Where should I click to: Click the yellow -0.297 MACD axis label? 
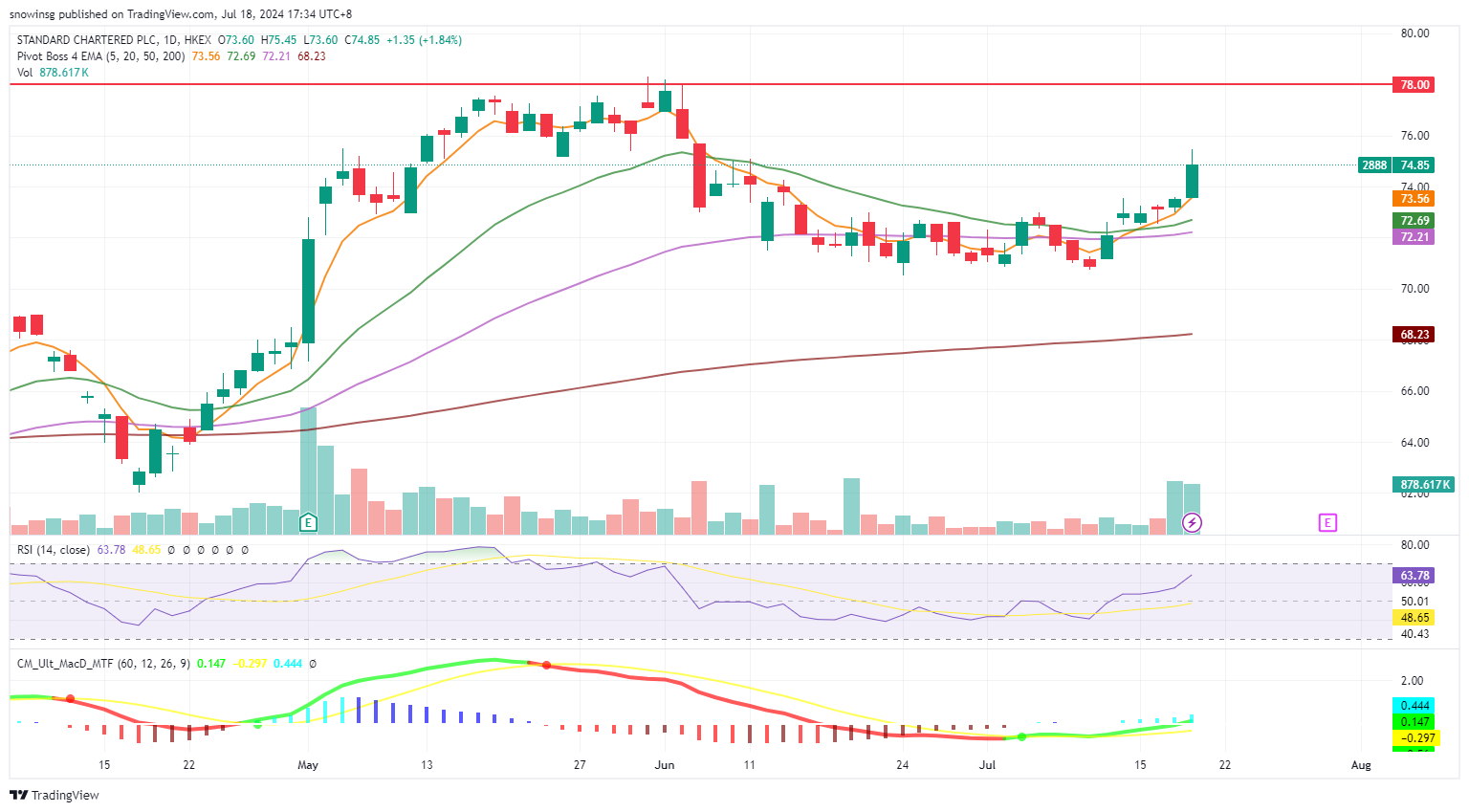point(1415,738)
